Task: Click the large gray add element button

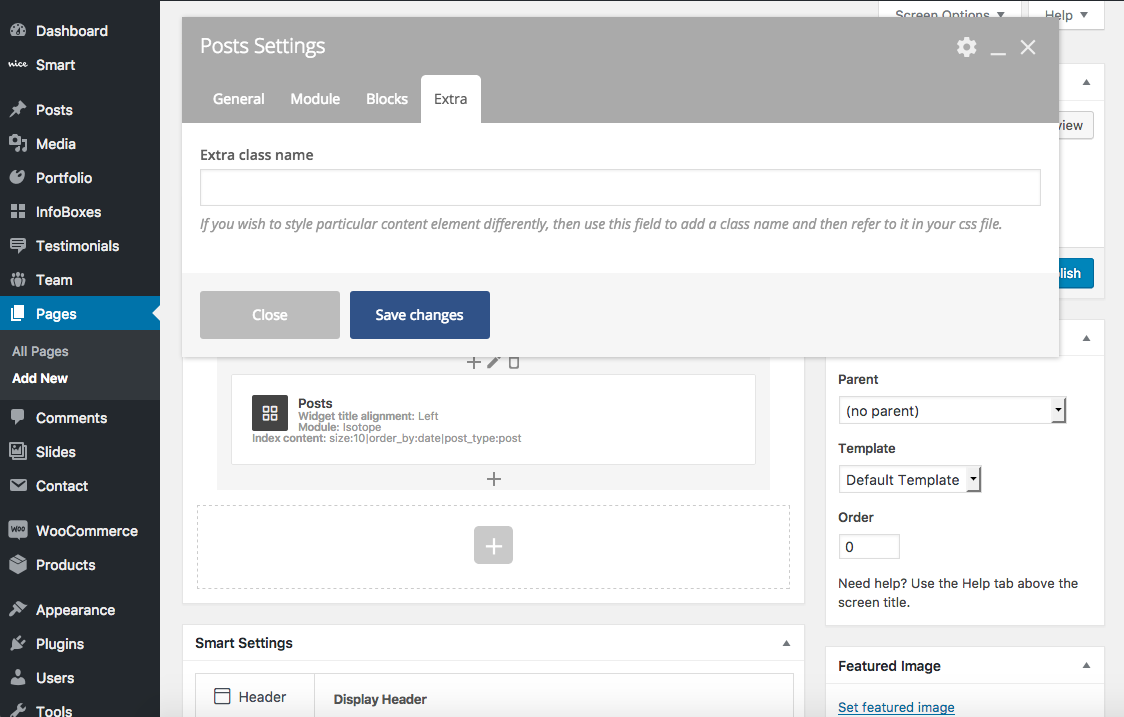Action: point(493,545)
